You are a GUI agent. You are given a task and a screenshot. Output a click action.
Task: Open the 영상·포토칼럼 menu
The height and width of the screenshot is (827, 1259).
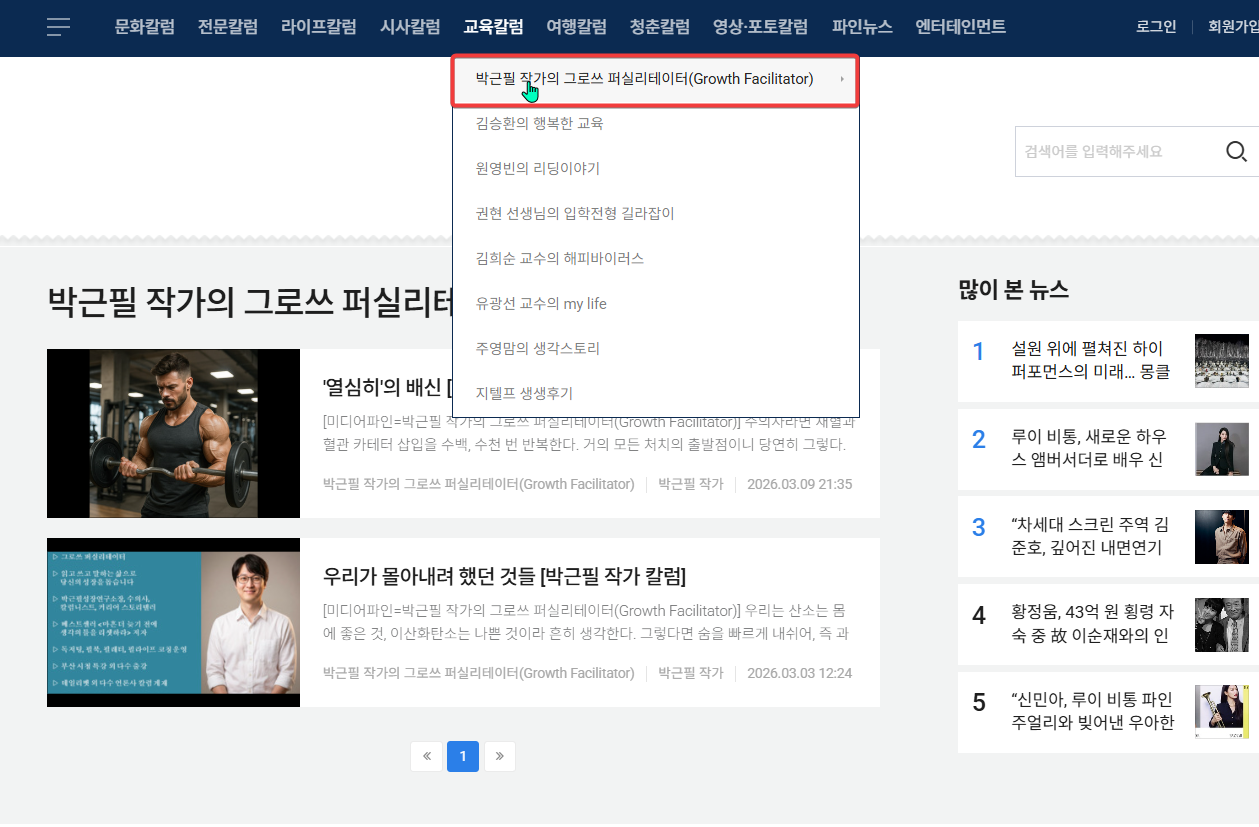(760, 27)
